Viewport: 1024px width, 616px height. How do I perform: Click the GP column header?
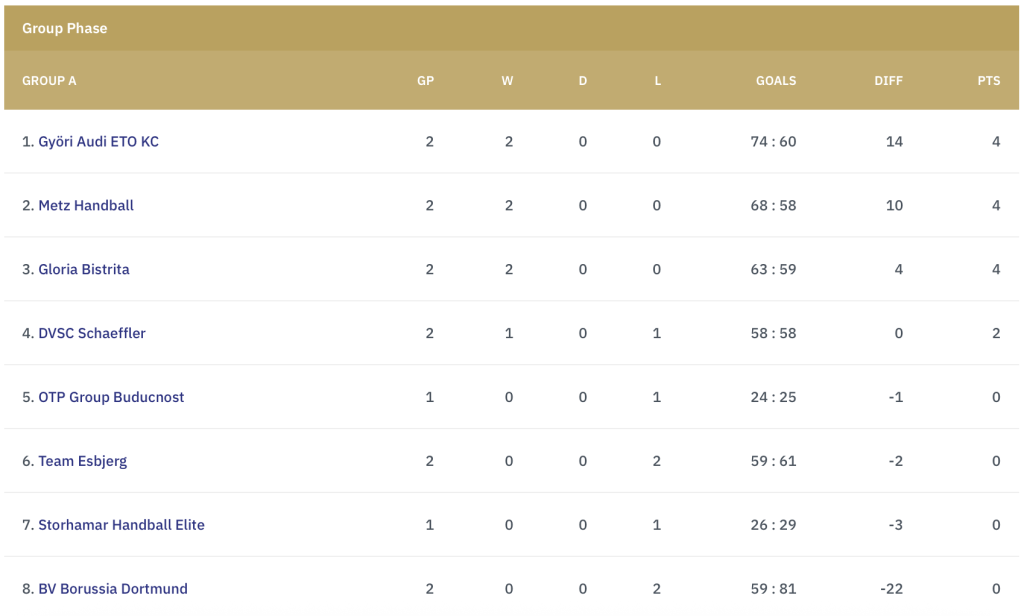pos(425,81)
